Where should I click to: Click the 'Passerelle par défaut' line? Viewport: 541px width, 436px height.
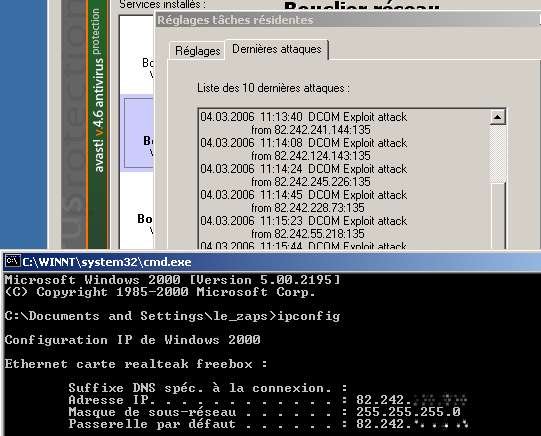[x=268, y=424]
